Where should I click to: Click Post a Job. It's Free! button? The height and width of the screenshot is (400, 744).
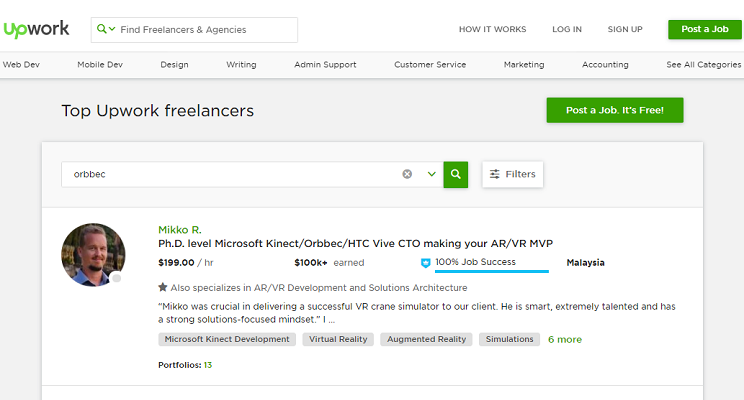(615, 110)
